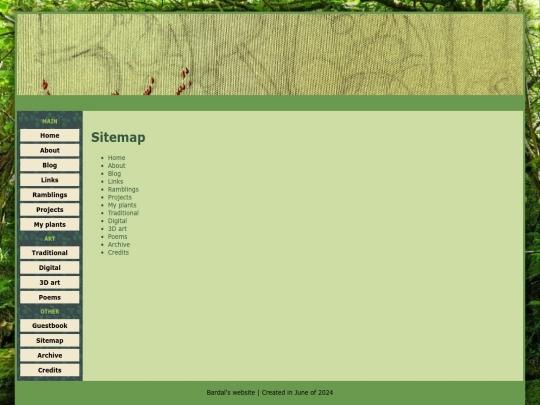This screenshot has width=540, height=405.
Task: Go to About in the sidebar
Action: [50, 150]
